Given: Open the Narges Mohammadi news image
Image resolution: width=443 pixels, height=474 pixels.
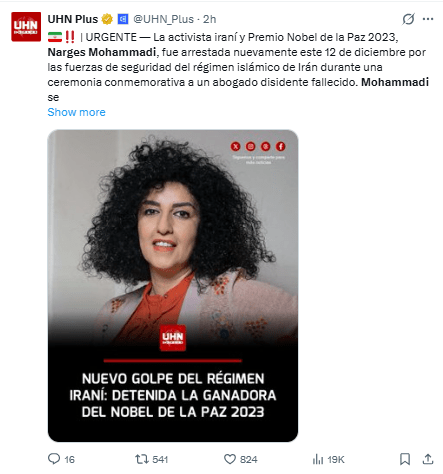Looking at the screenshot, I should click(x=173, y=286).
